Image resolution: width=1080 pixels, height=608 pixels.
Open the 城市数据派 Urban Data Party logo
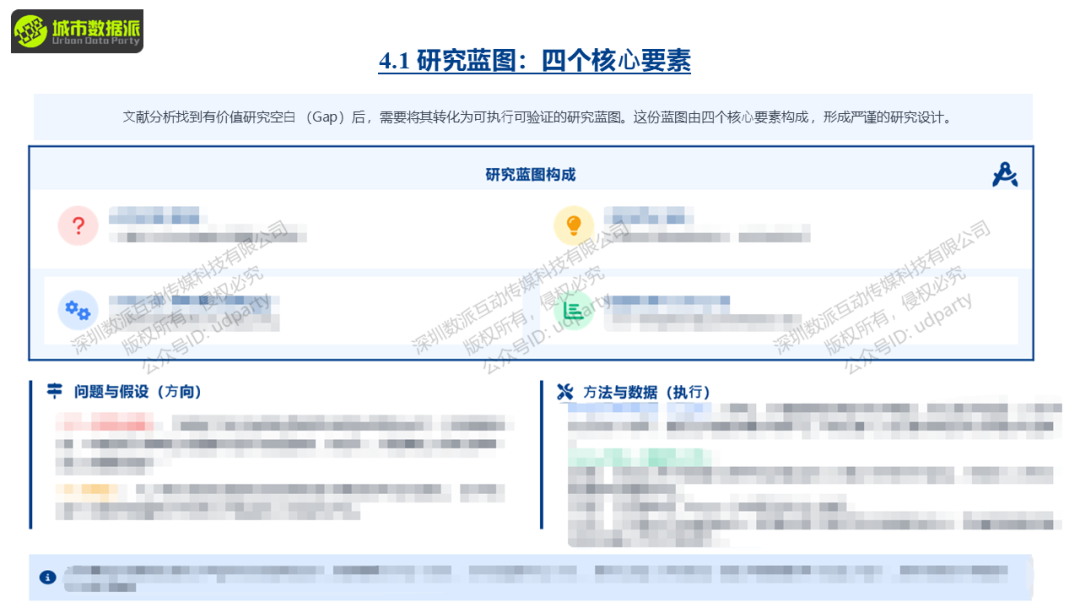tap(77, 31)
